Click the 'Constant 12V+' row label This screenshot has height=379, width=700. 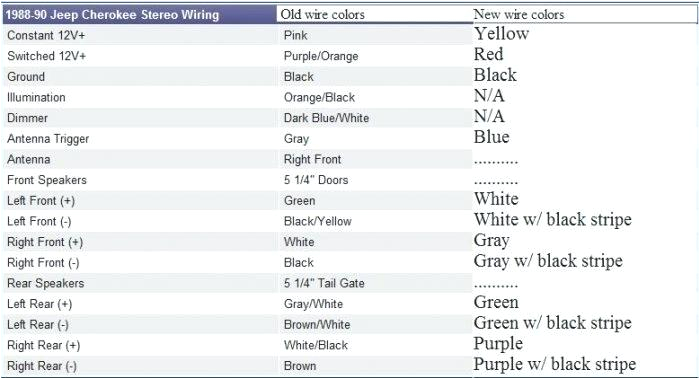point(46,35)
